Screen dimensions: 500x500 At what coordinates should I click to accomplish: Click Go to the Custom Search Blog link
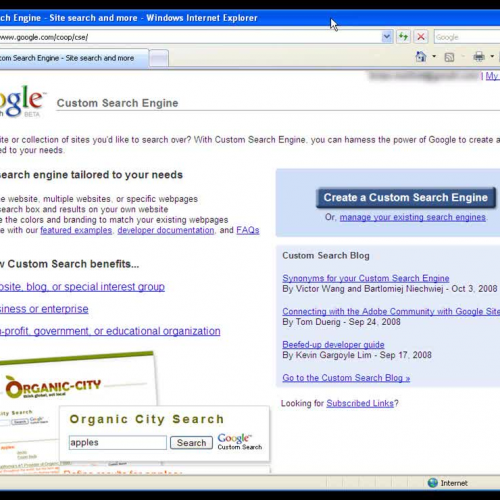coord(346,378)
